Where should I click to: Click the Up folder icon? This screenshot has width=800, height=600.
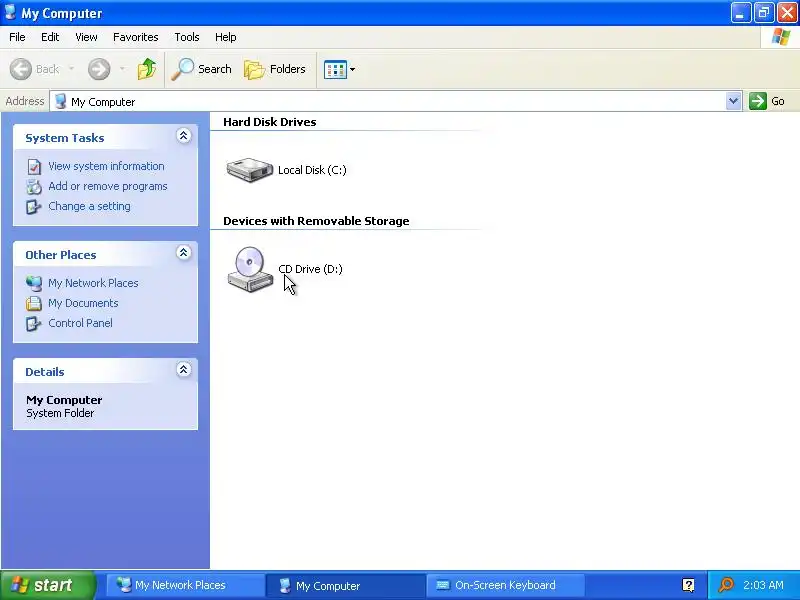pyautogui.click(x=147, y=69)
